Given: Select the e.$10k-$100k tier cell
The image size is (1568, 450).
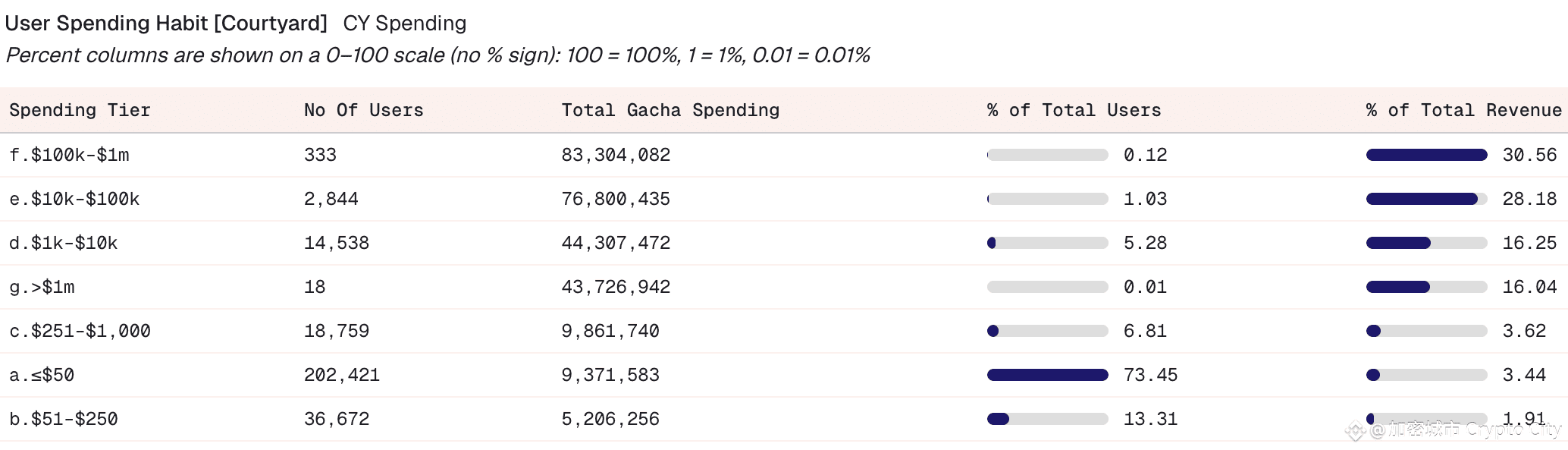Looking at the screenshot, I should point(74,199).
